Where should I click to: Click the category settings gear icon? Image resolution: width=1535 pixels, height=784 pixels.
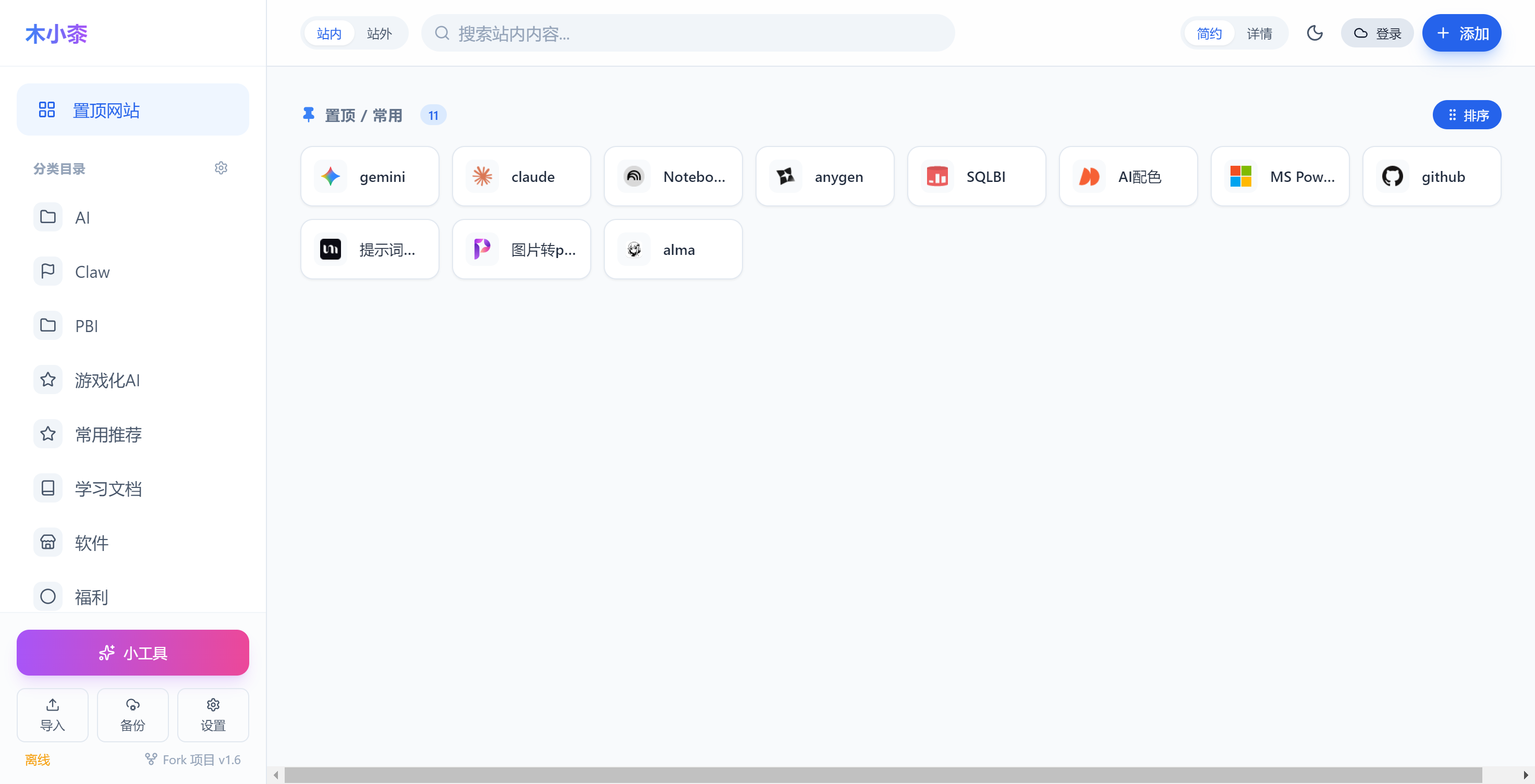221,168
